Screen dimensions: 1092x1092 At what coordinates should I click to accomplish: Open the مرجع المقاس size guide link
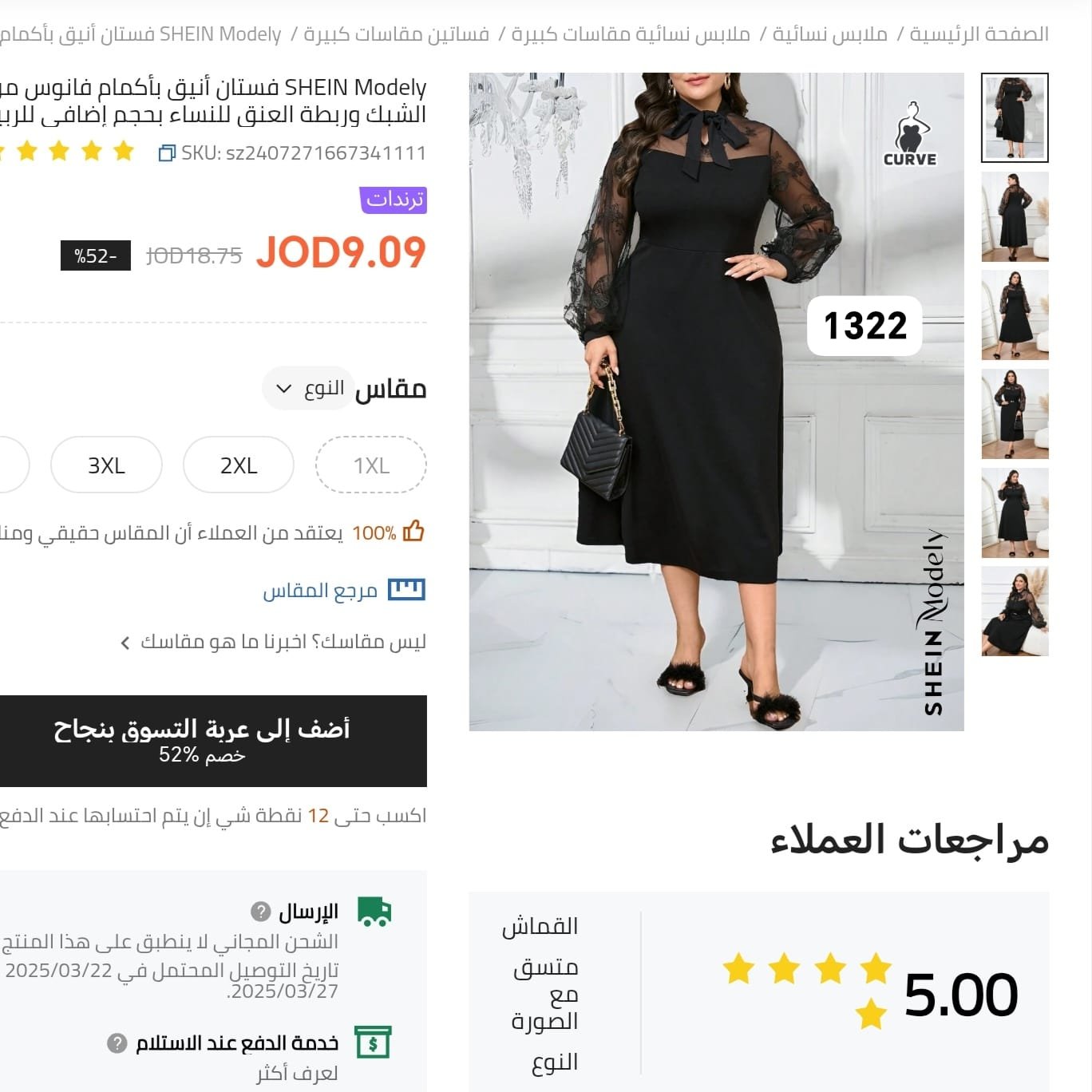[320, 591]
